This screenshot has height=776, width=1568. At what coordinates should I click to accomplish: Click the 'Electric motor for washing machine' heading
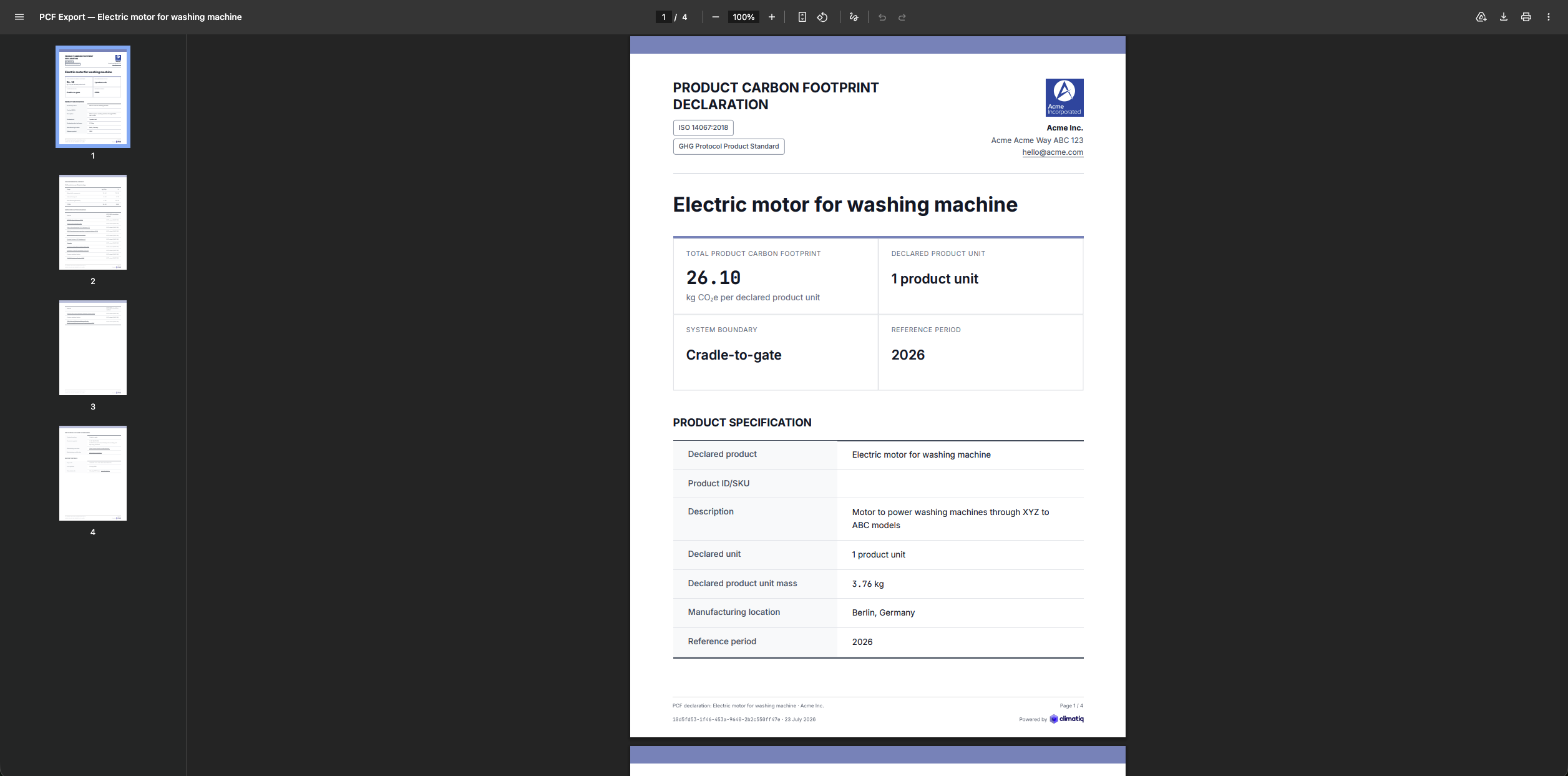point(845,205)
